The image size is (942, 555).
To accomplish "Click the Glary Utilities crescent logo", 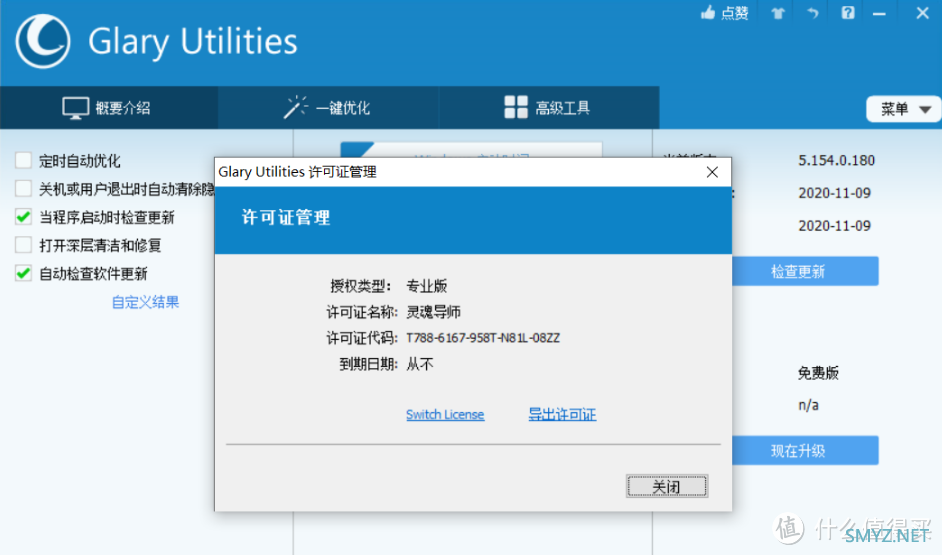I will click(x=43, y=41).
